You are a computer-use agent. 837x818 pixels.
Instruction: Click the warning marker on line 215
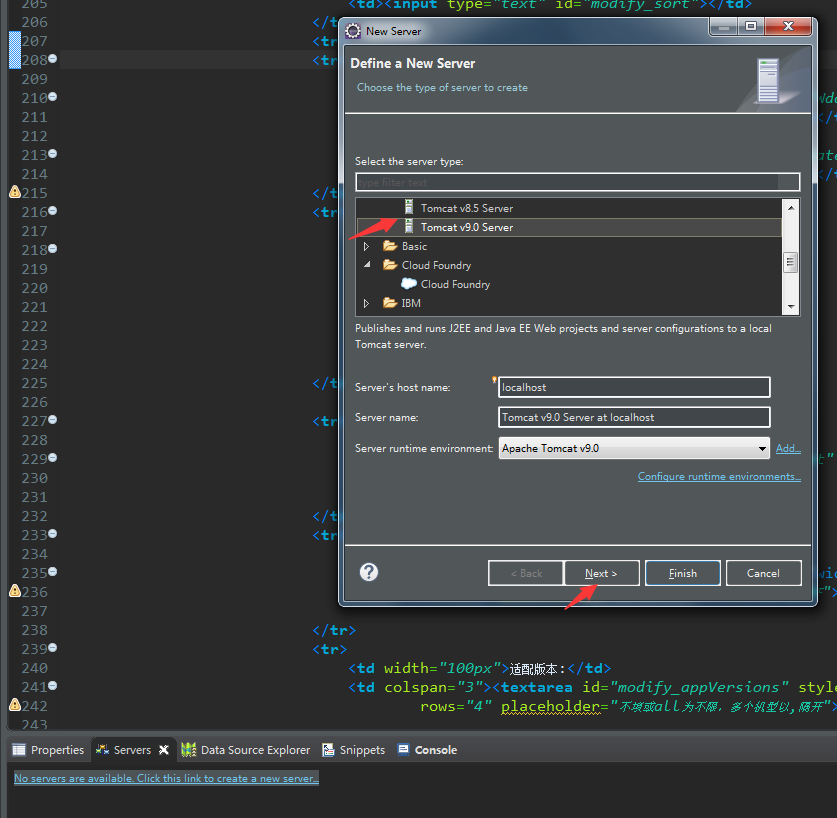tap(15, 192)
